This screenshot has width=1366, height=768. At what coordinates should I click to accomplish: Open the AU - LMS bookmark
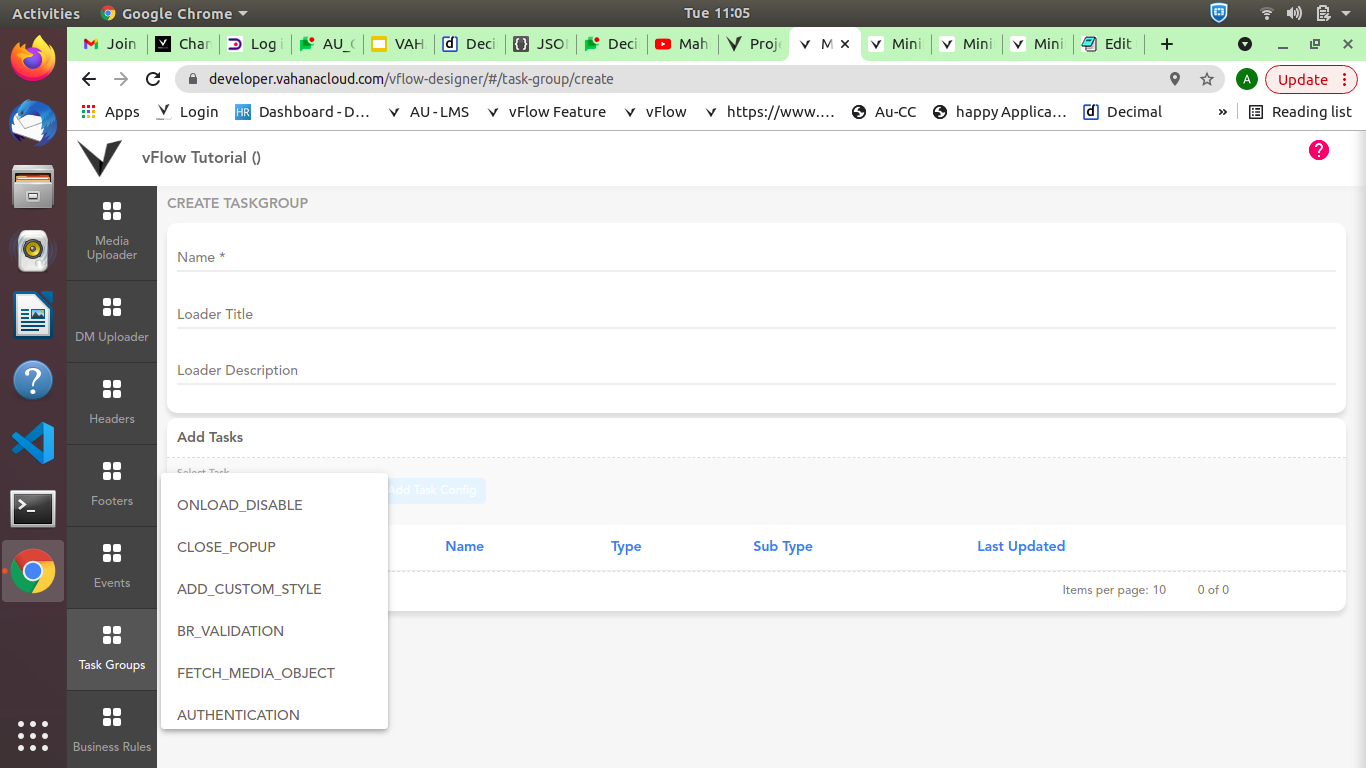(428, 112)
